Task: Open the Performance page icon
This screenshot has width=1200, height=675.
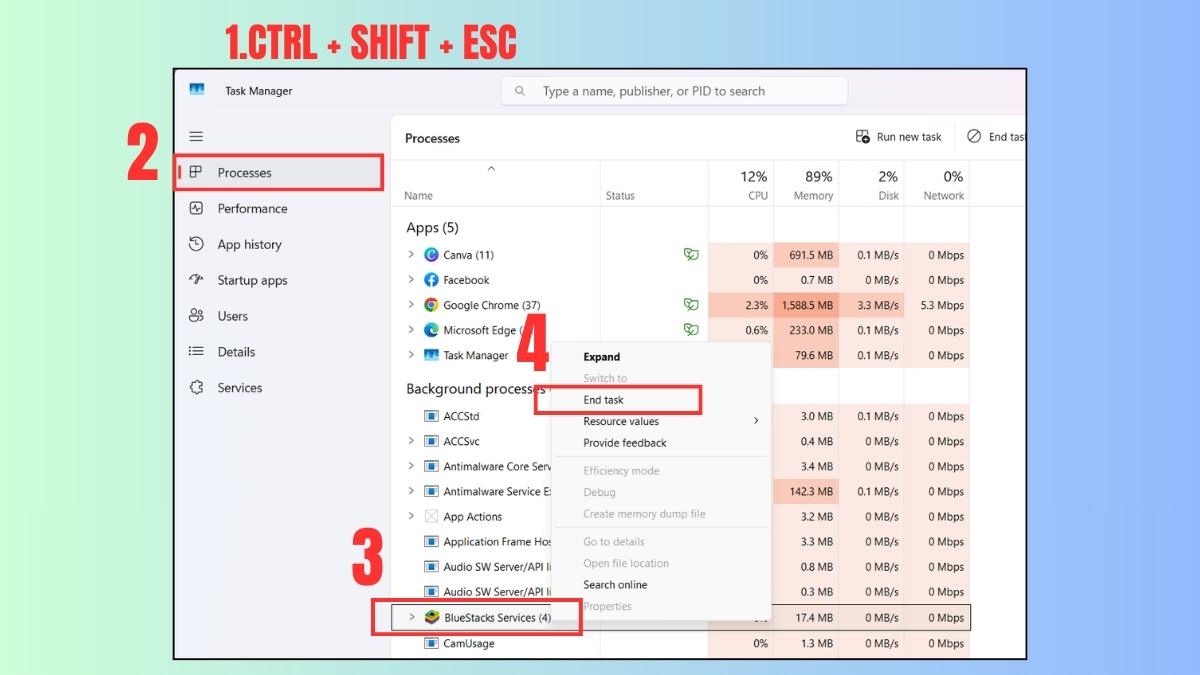Action: [196, 208]
